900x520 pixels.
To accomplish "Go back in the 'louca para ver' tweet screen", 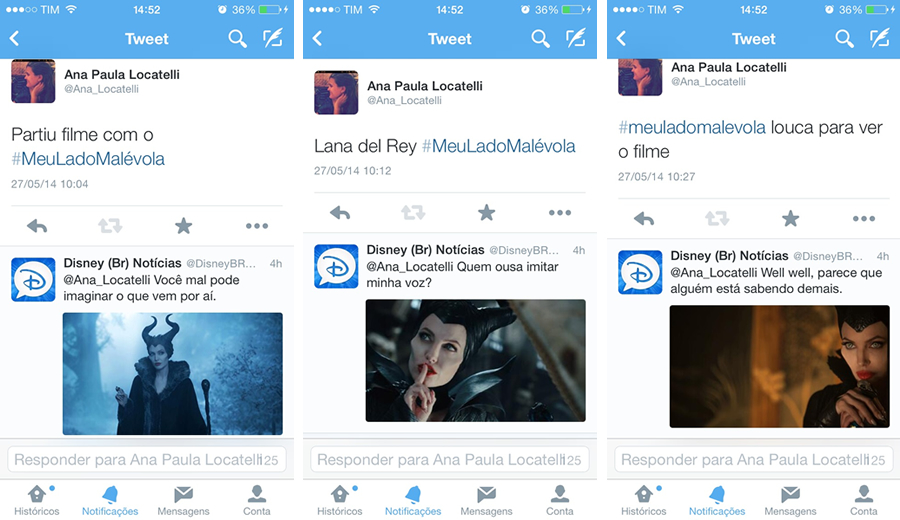I will (621, 38).
